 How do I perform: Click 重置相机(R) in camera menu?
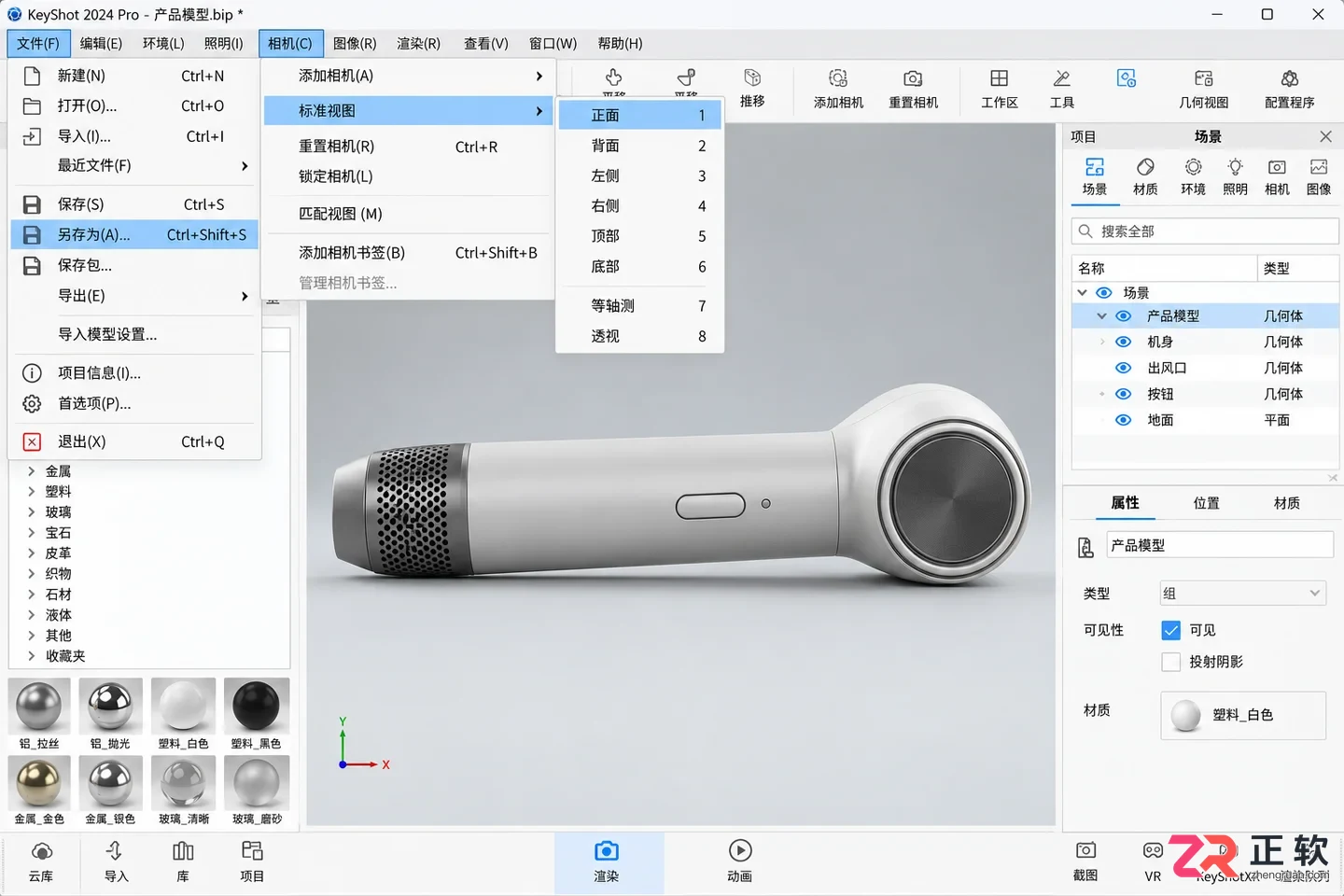[409, 147]
